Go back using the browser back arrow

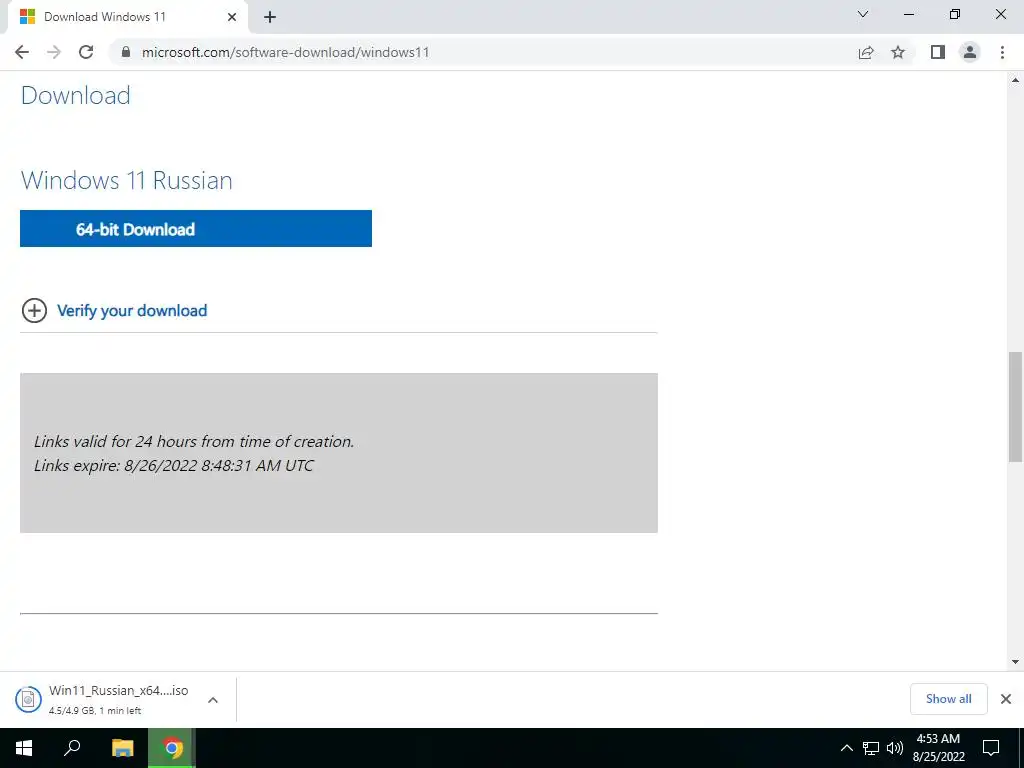point(22,52)
